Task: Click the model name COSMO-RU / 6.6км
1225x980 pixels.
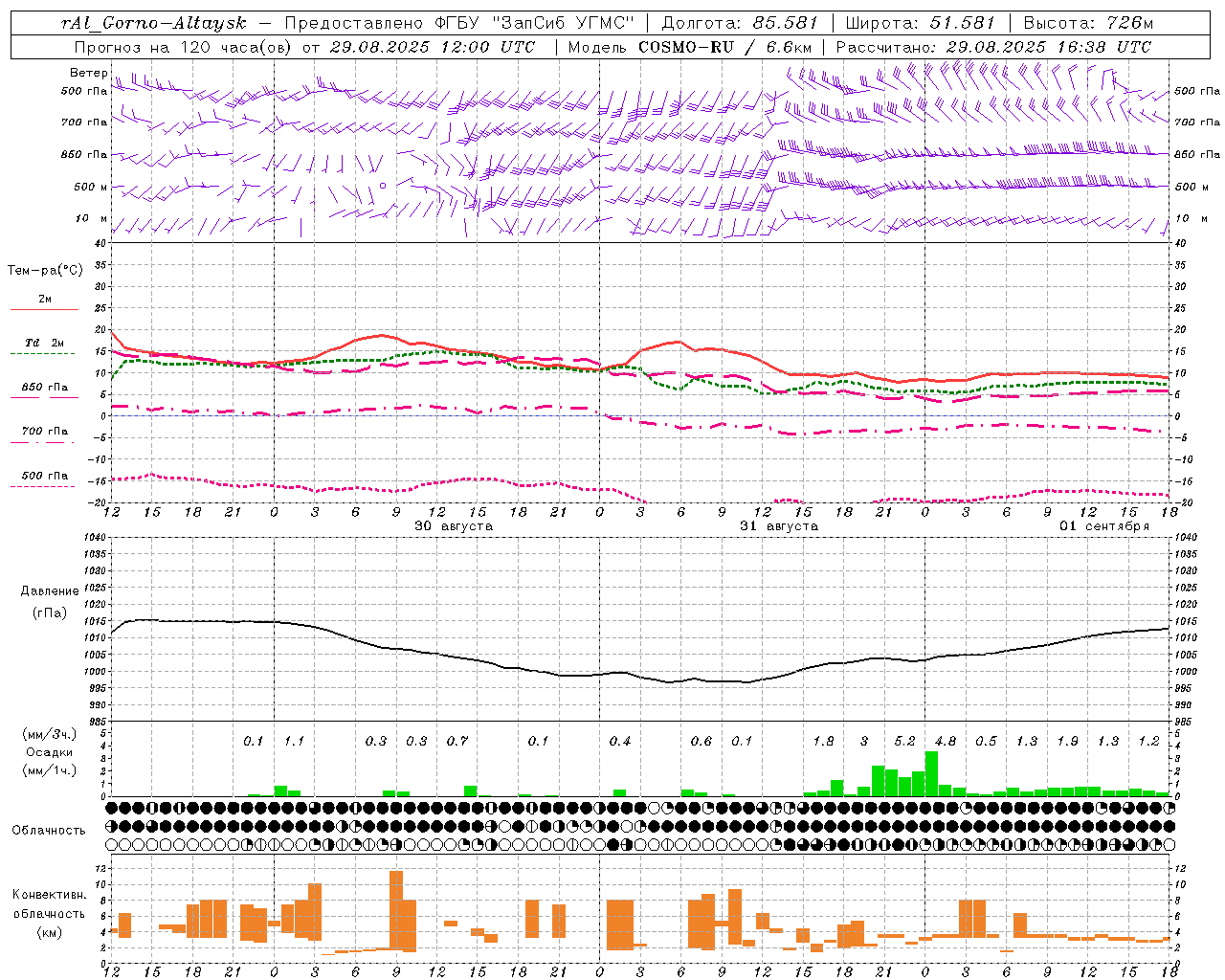Action: [x=725, y=47]
